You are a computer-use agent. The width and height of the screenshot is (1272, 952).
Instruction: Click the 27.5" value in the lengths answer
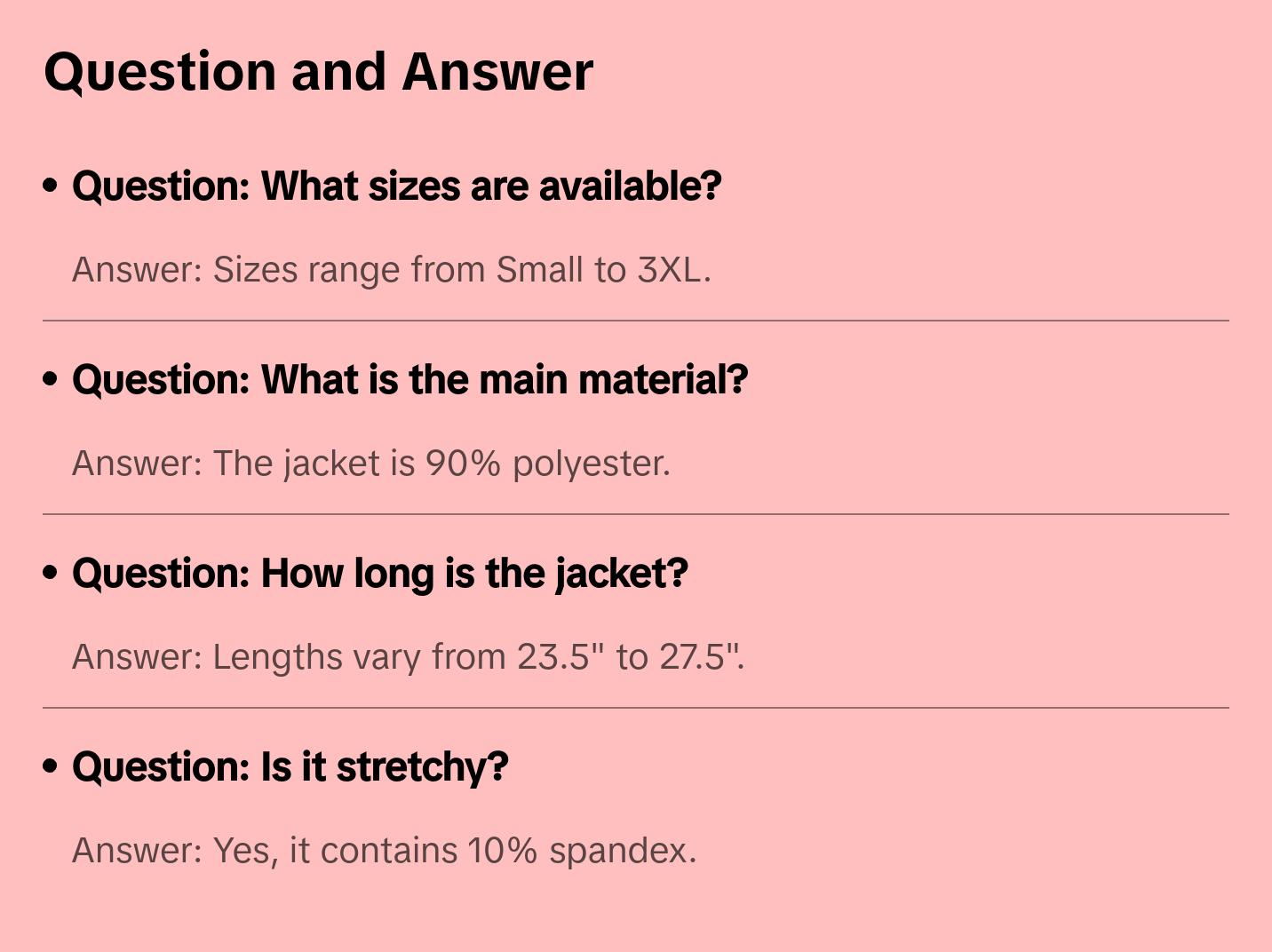(x=699, y=657)
